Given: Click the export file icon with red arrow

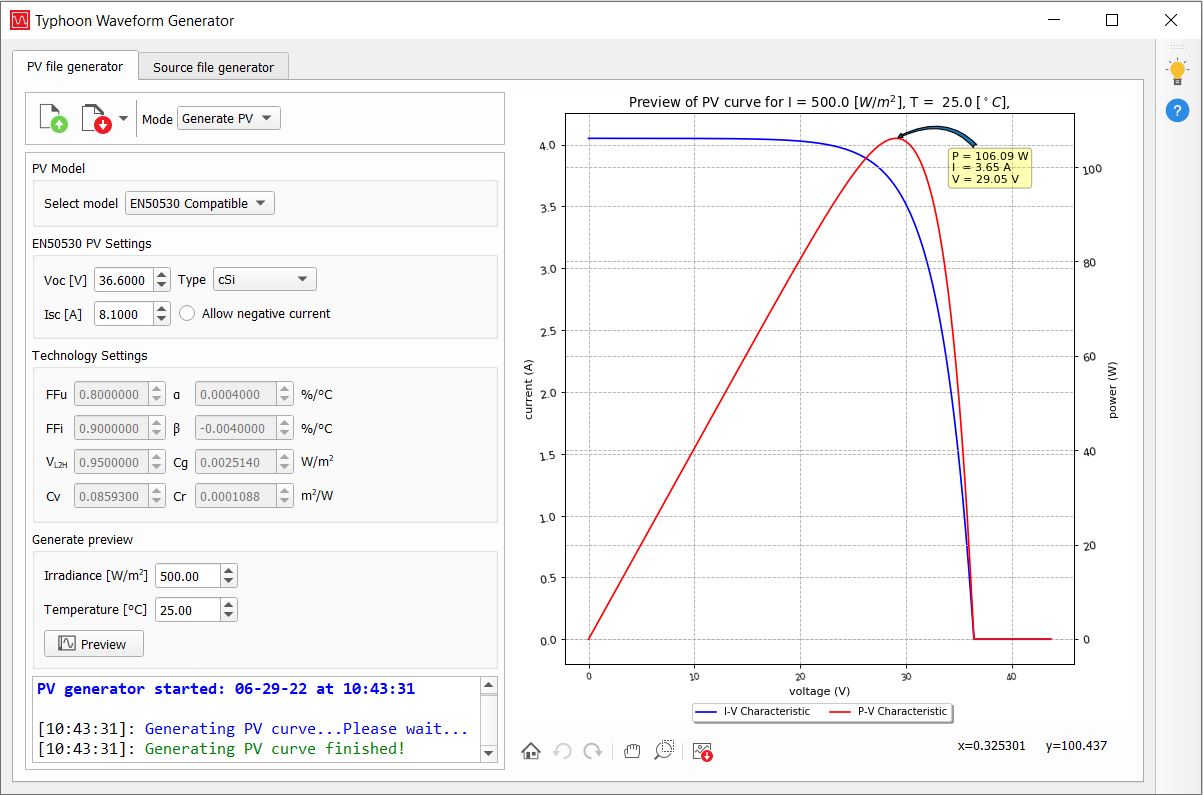Looking at the screenshot, I should point(95,118).
